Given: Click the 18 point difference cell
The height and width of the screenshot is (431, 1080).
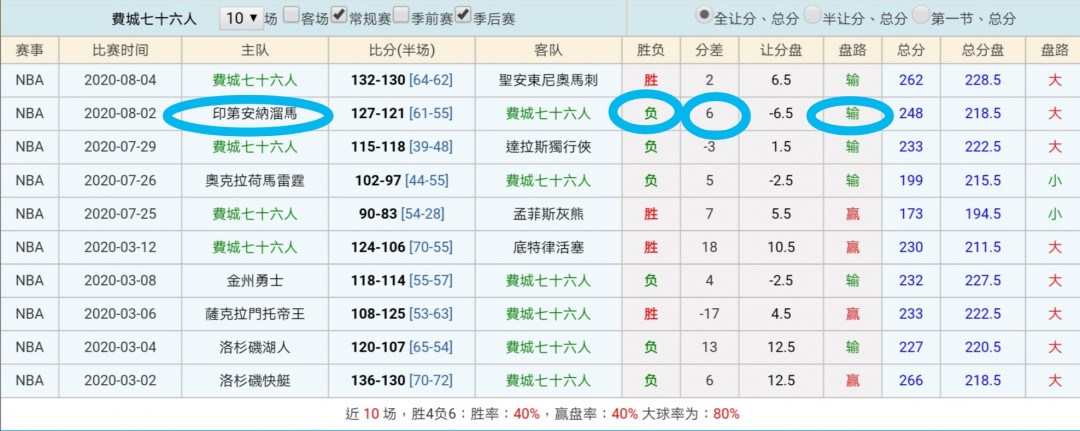Looking at the screenshot, I should pos(709,246).
